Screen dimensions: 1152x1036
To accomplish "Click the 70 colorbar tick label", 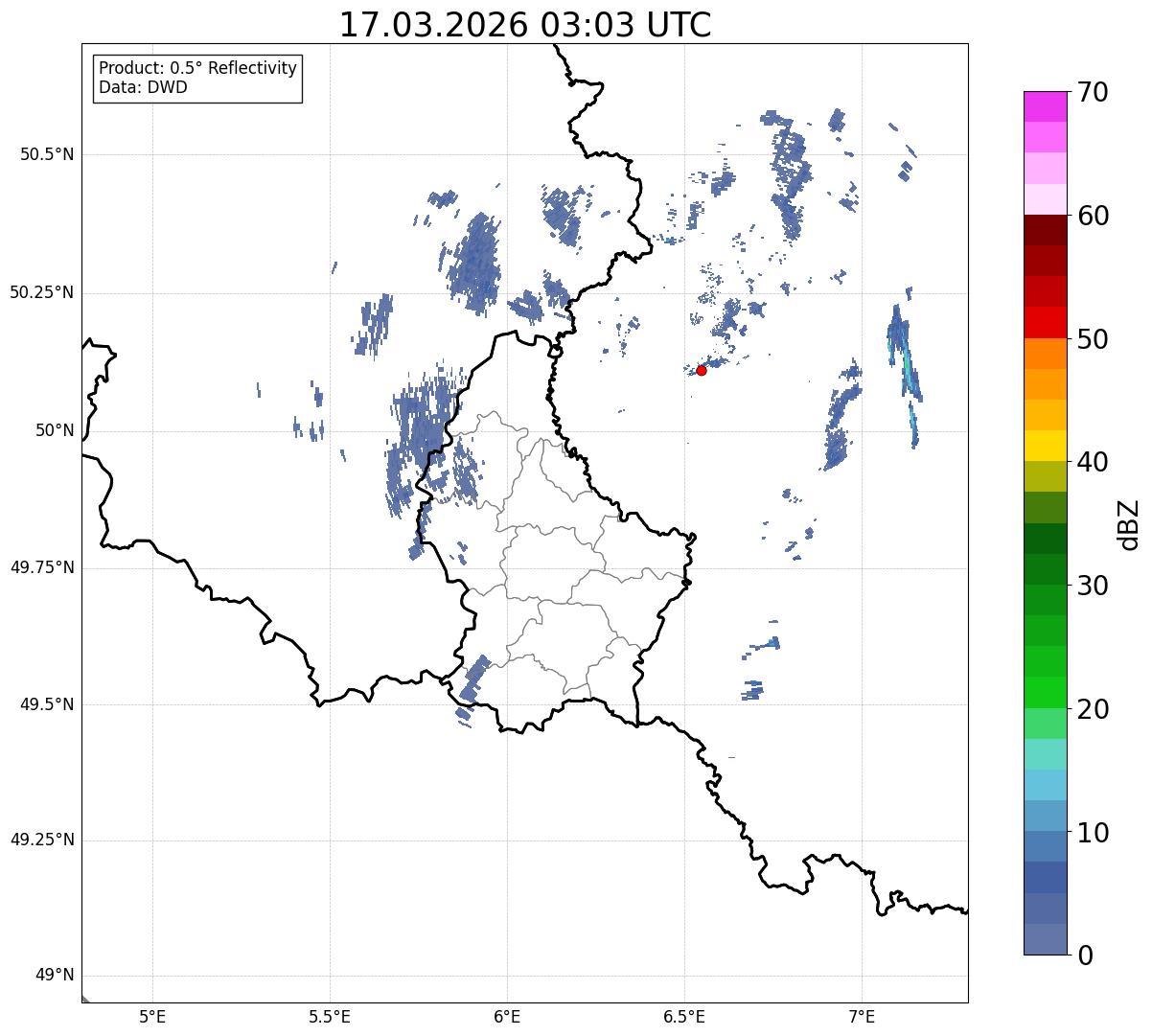I will (1092, 92).
